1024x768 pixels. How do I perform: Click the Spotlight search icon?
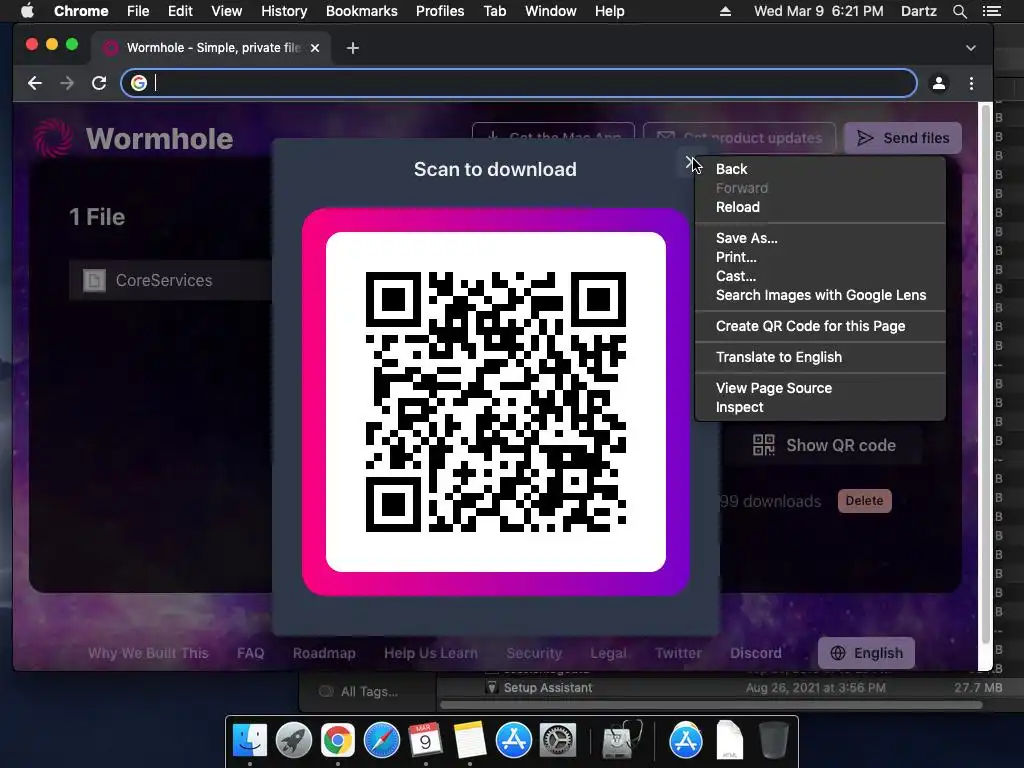coord(960,11)
